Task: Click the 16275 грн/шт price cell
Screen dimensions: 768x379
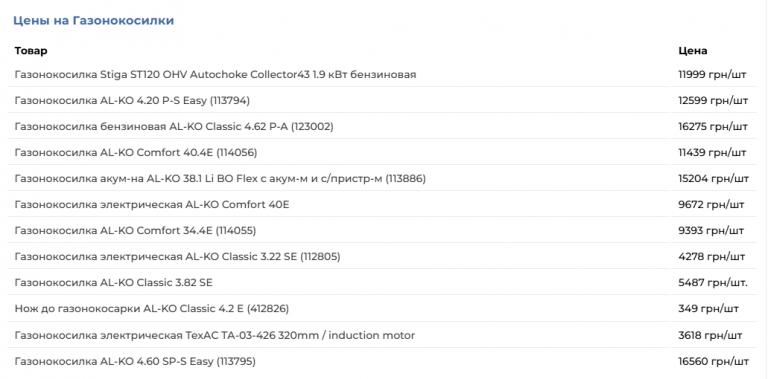Action: point(713,126)
